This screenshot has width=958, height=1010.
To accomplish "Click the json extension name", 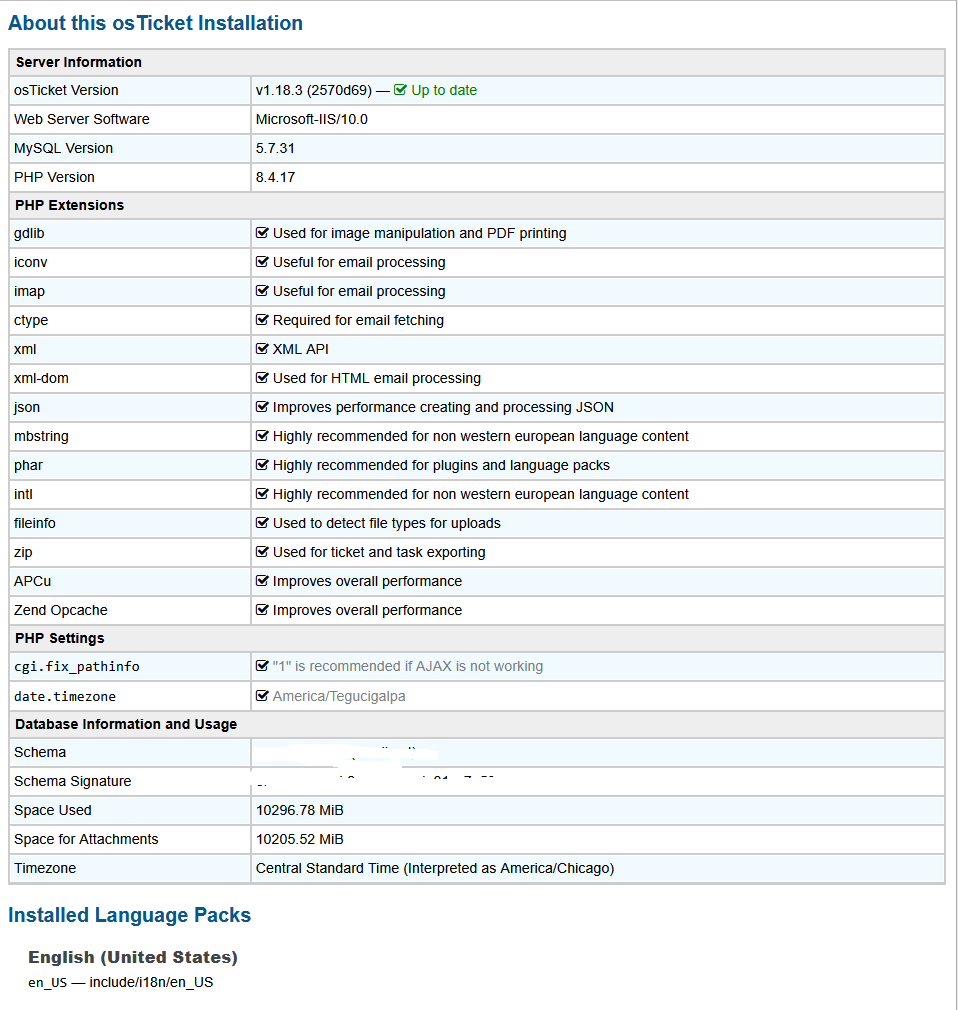I will [x=27, y=407].
